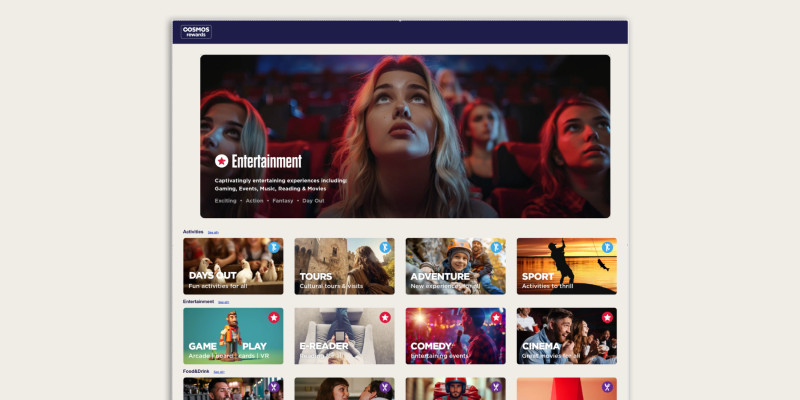
Task: Open the Game Play card
Action: tap(233, 336)
